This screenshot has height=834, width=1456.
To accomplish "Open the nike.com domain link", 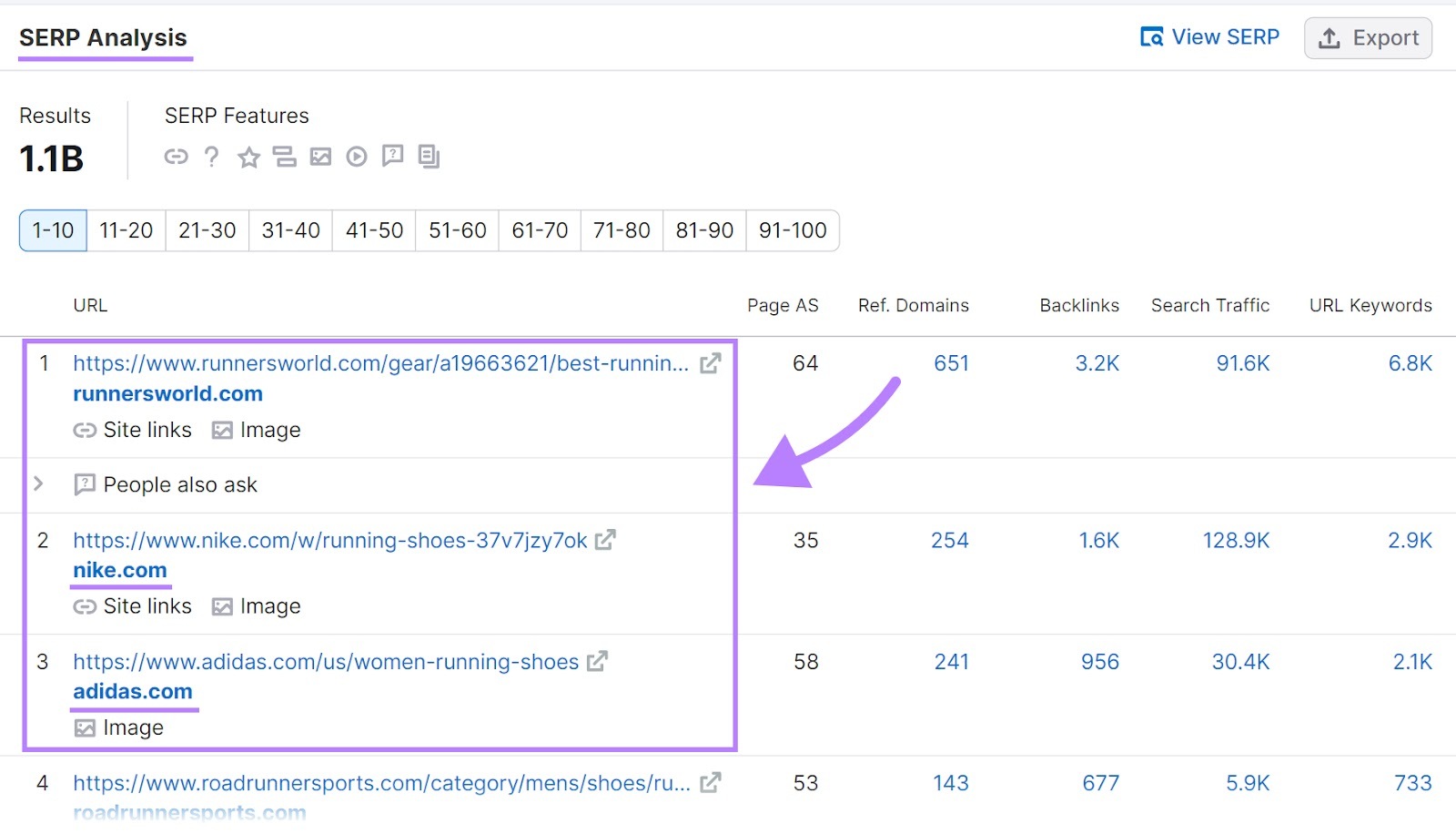I will click(119, 570).
